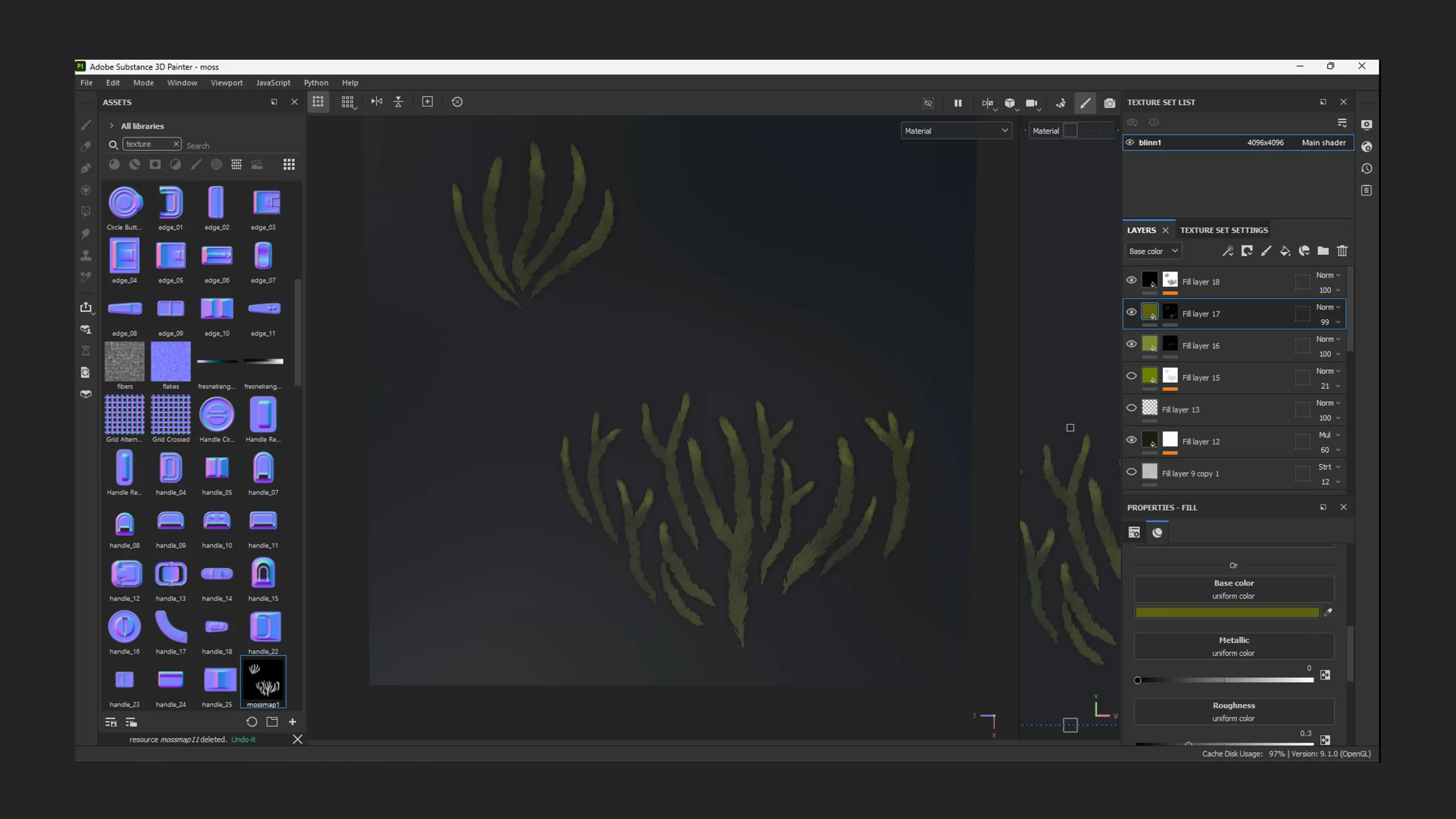Click the Roughness uniform color button
The image size is (1456, 819).
[x=1234, y=712]
